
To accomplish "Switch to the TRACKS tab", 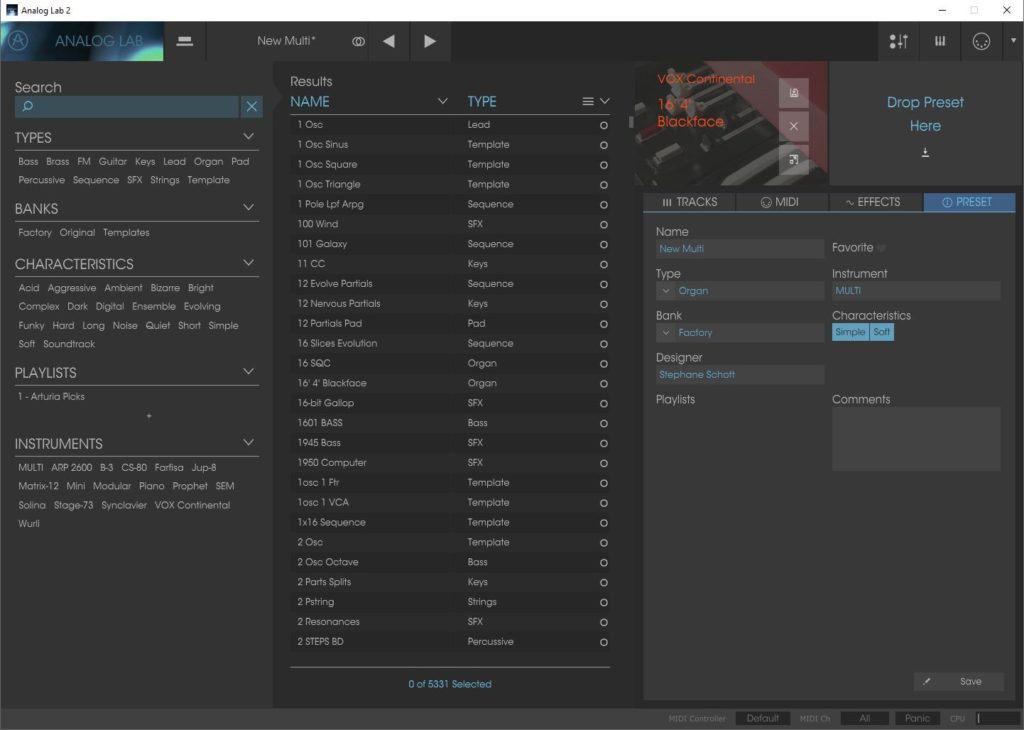I will (x=690, y=202).
